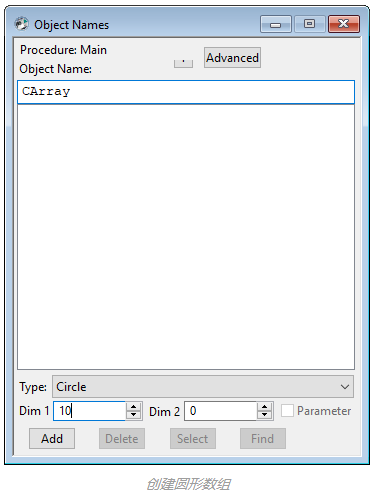Click the Select button
Image resolution: width=378 pixels, height=495 pixels.
(x=193, y=439)
